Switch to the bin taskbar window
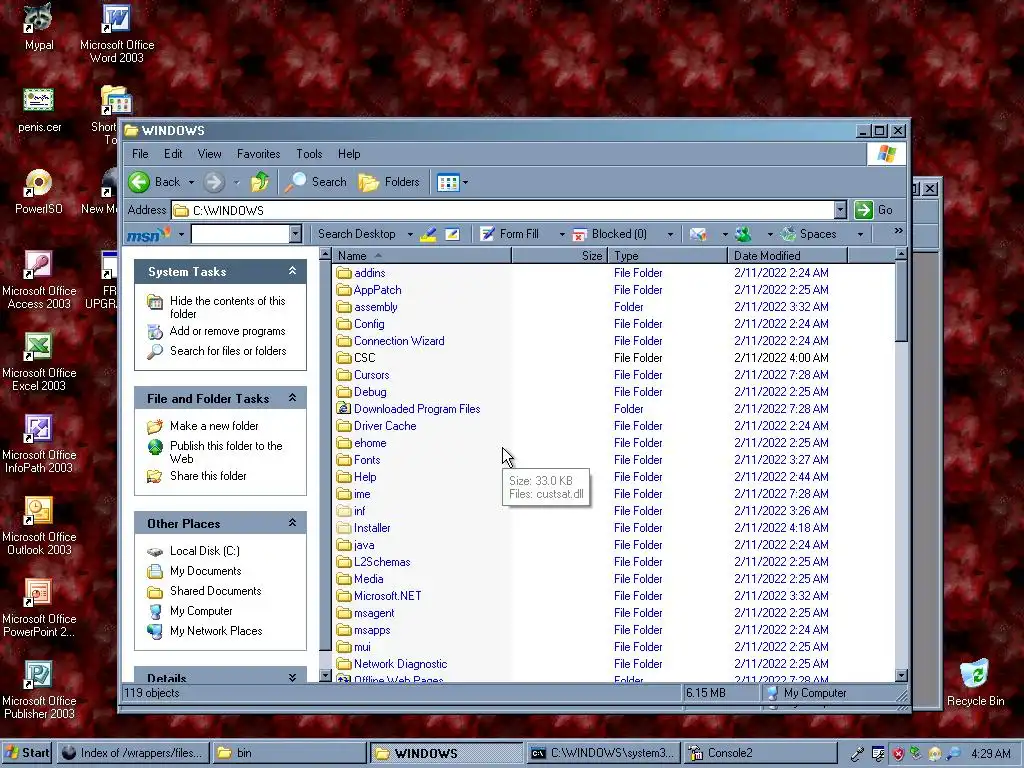Screen dimensions: 1024x768 [x=289, y=753]
